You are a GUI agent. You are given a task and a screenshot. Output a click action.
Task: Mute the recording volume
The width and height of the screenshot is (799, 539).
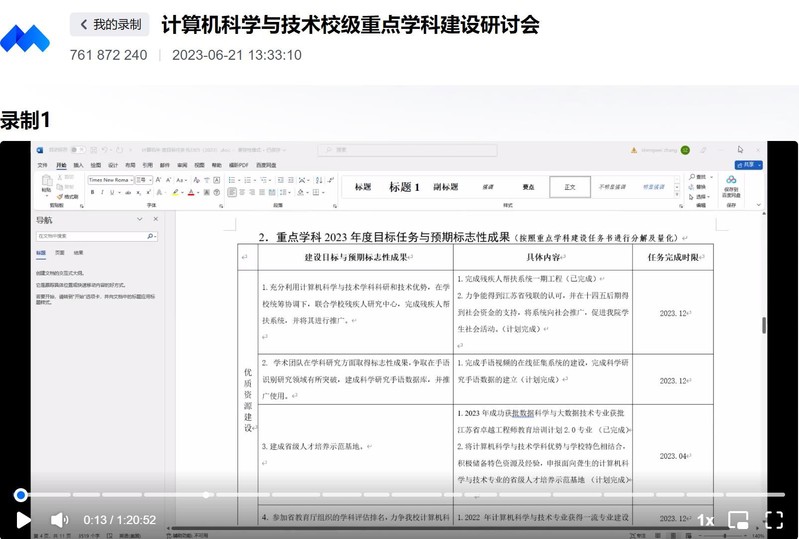(x=59, y=519)
